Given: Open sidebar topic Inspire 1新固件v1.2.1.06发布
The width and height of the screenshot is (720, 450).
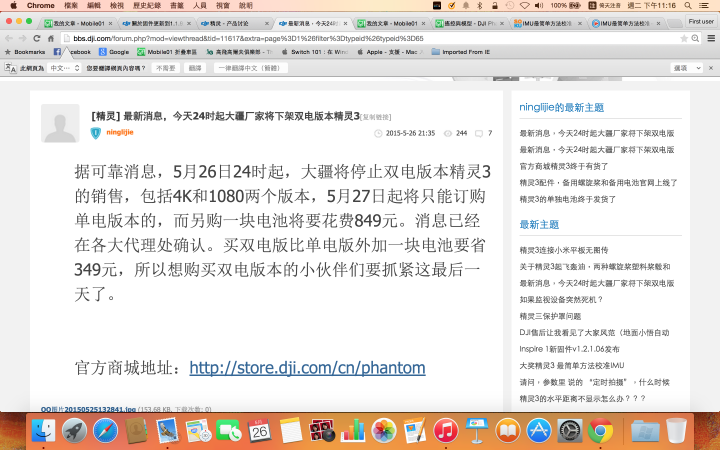Looking at the screenshot, I should click(569, 349).
